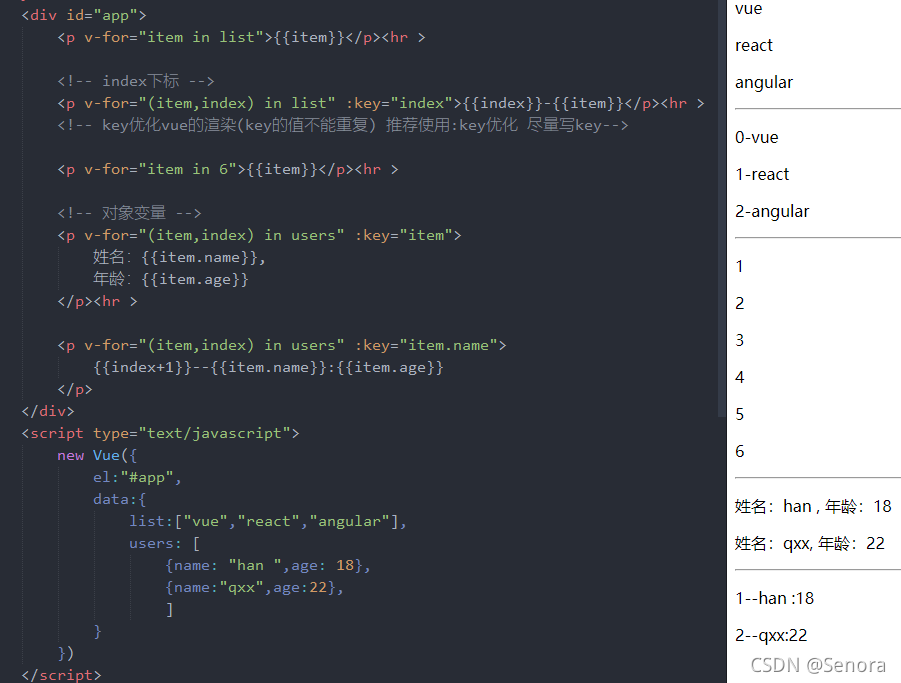
Task: Click '0-vue' in the rendered output
Action: (757, 138)
